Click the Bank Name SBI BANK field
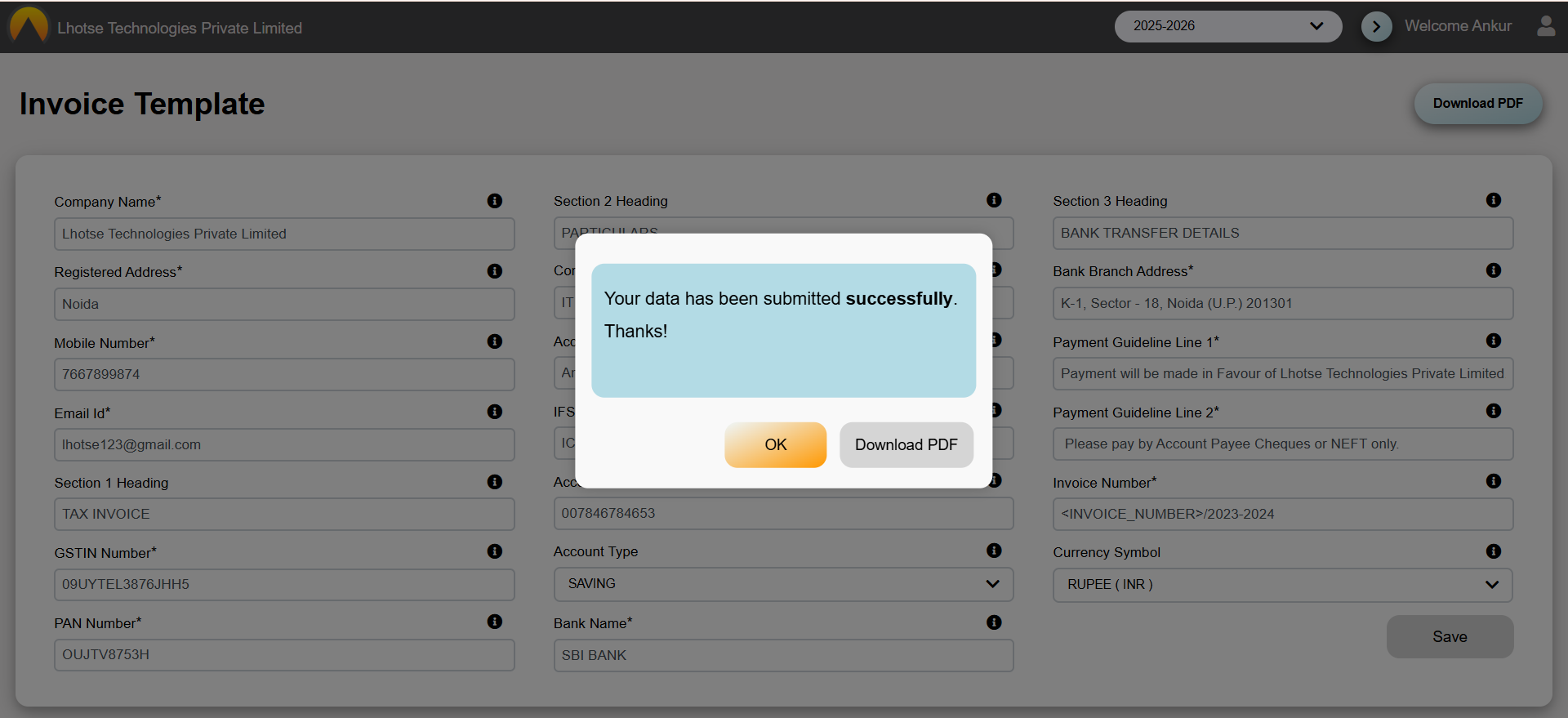 click(783, 655)
